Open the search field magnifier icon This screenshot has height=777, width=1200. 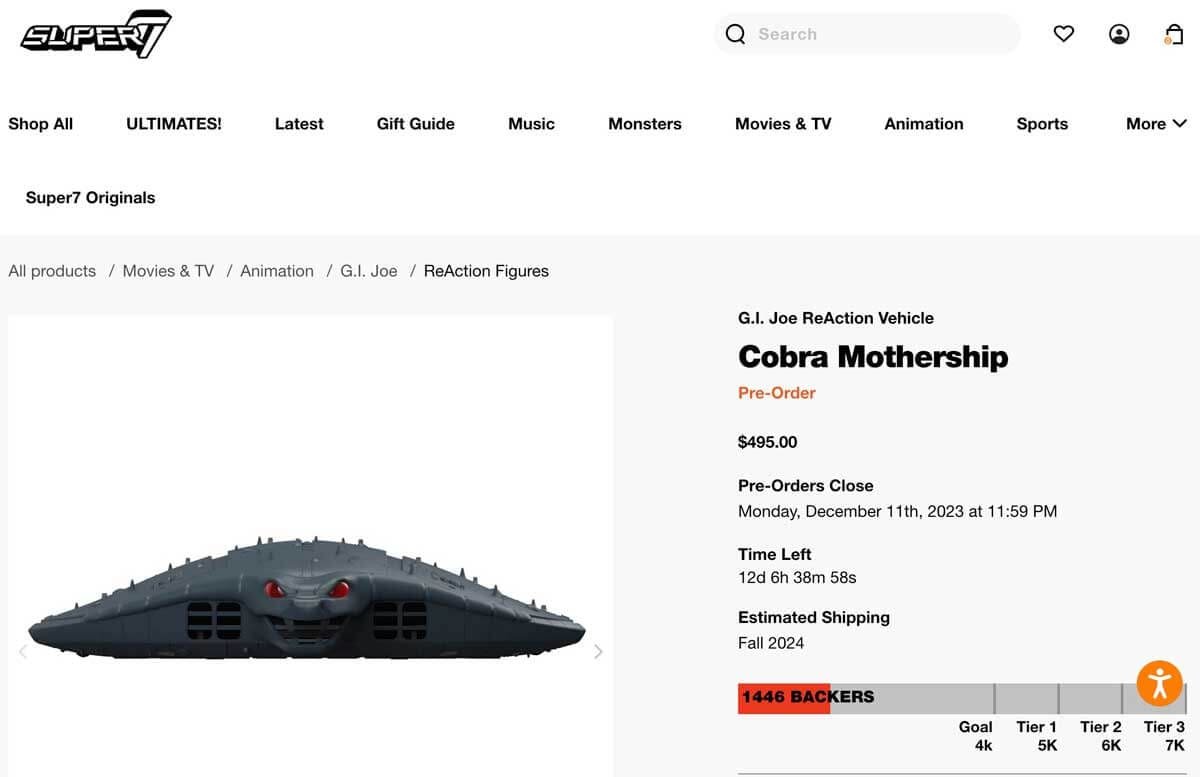(x=735, y=33)
